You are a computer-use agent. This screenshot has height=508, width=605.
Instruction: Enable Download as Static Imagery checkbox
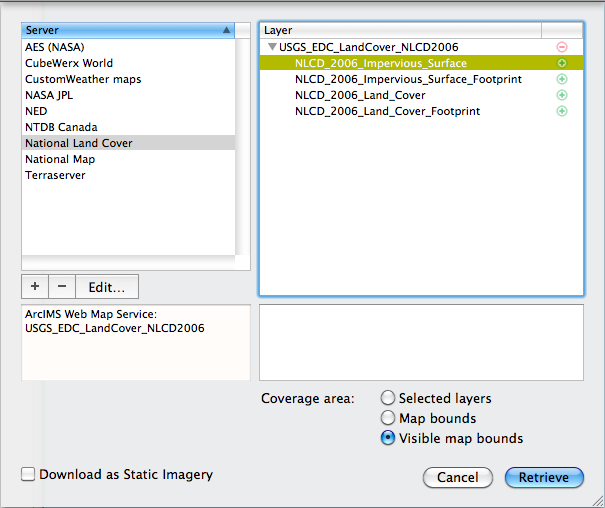coord(28,474)
